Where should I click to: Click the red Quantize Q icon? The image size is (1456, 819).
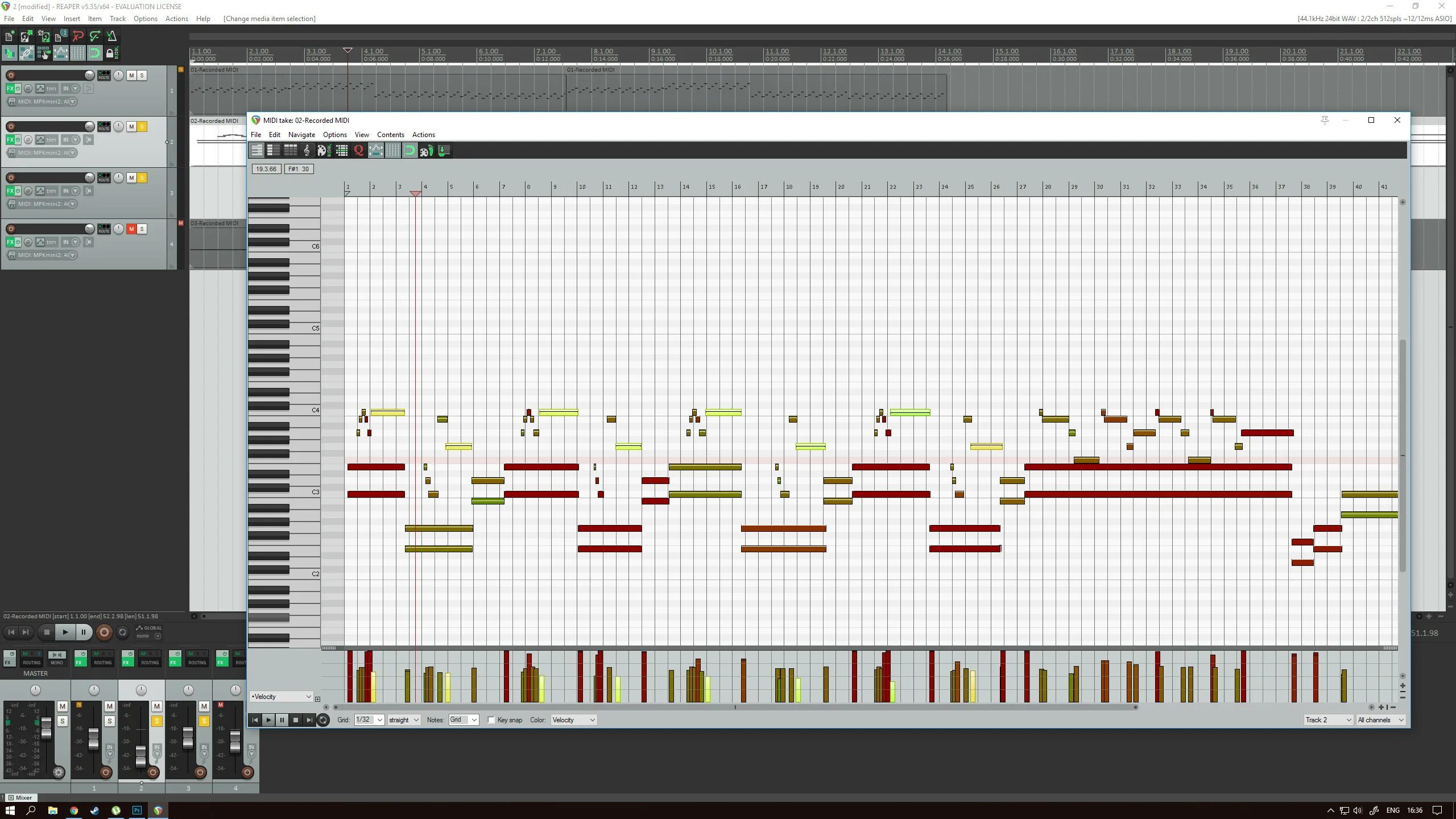click(359, 150)
